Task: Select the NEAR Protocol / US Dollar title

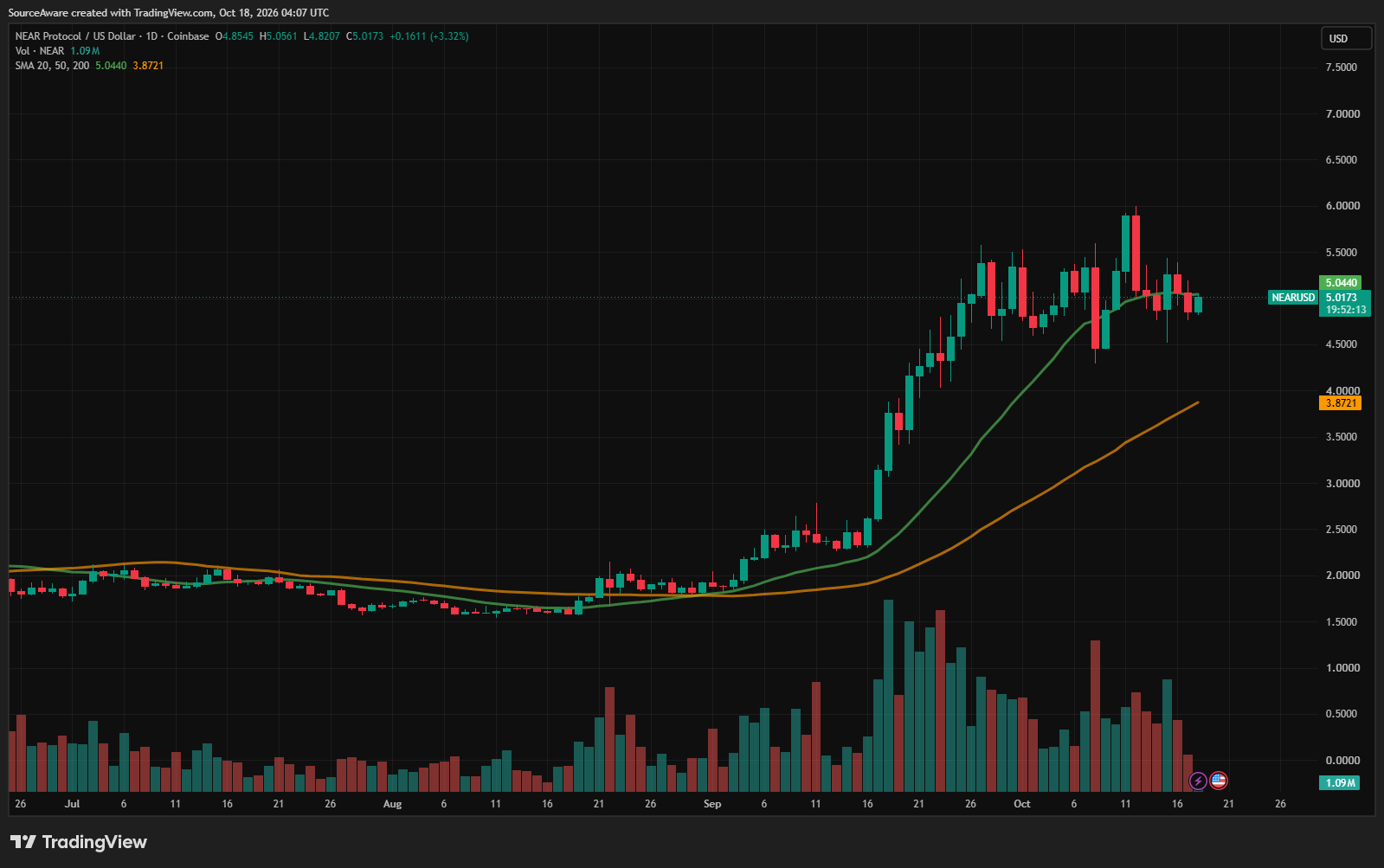Action: click(75, 36)
